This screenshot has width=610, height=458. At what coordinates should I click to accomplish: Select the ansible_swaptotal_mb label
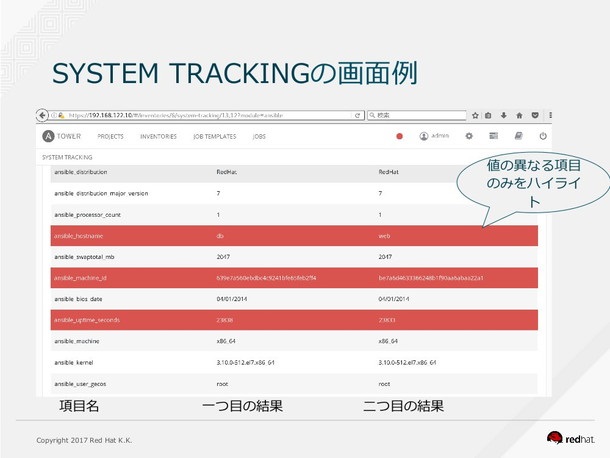pyautogui.click(x=84, y=257)
